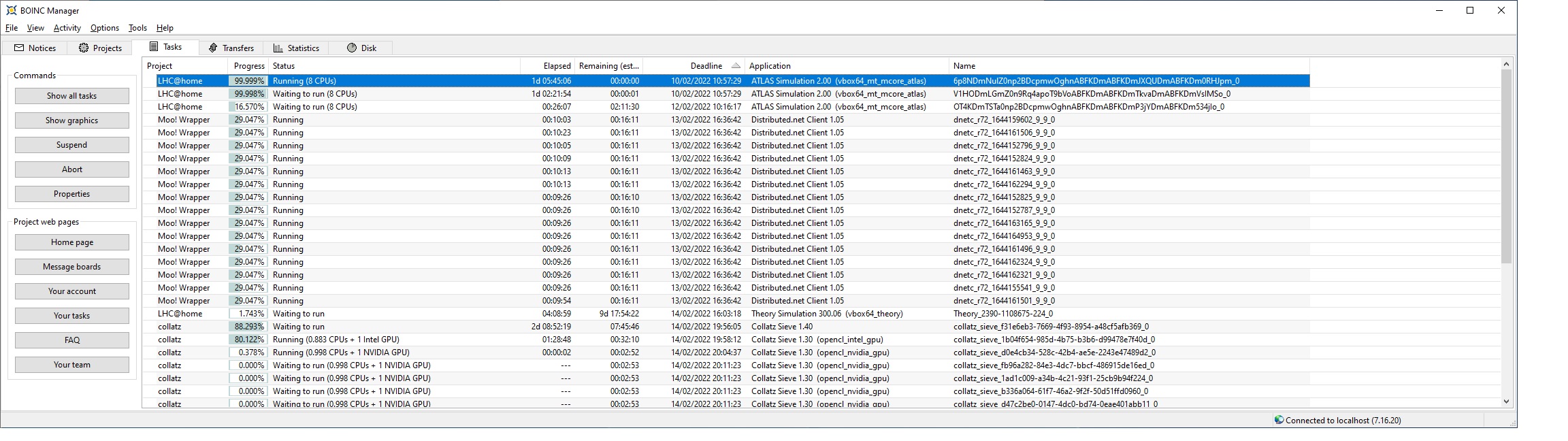
Task: Select the LHC@home task at 99.998%
Action: [726, 94]
